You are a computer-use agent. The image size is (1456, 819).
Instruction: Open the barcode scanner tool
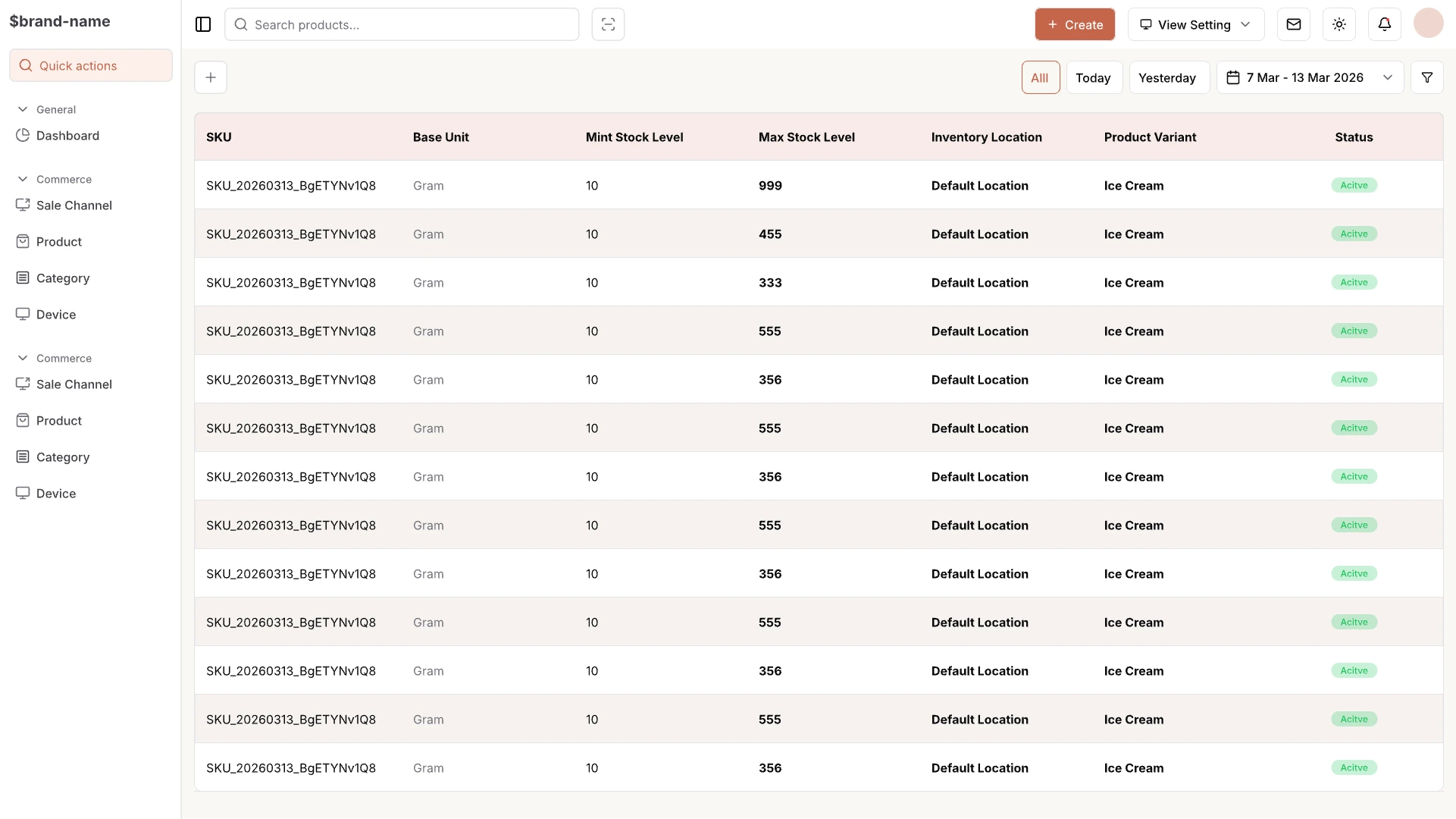coord(608,24)
